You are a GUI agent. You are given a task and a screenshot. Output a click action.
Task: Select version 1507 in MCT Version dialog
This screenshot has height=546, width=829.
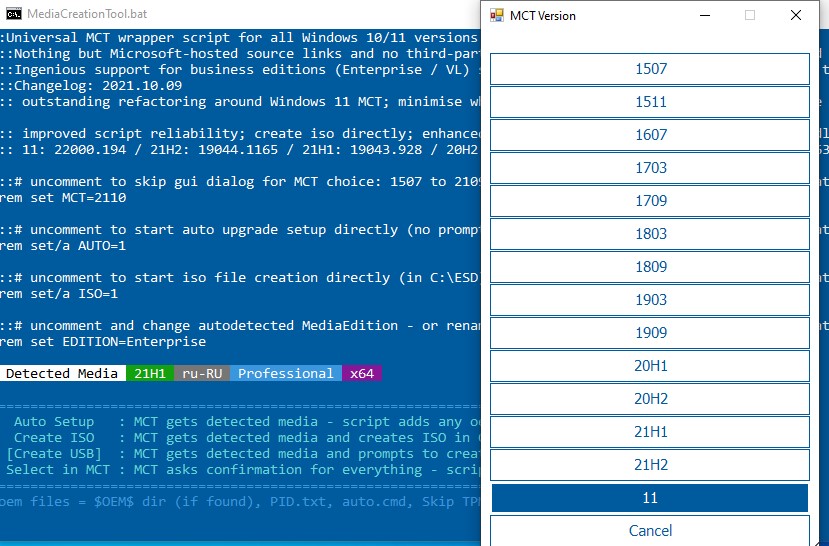(650, 69)
